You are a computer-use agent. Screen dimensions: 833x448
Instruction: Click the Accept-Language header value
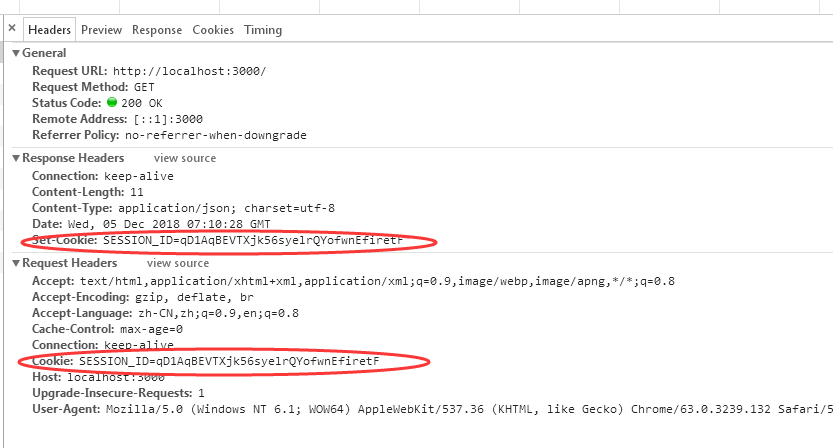click(x=218, y=314)
